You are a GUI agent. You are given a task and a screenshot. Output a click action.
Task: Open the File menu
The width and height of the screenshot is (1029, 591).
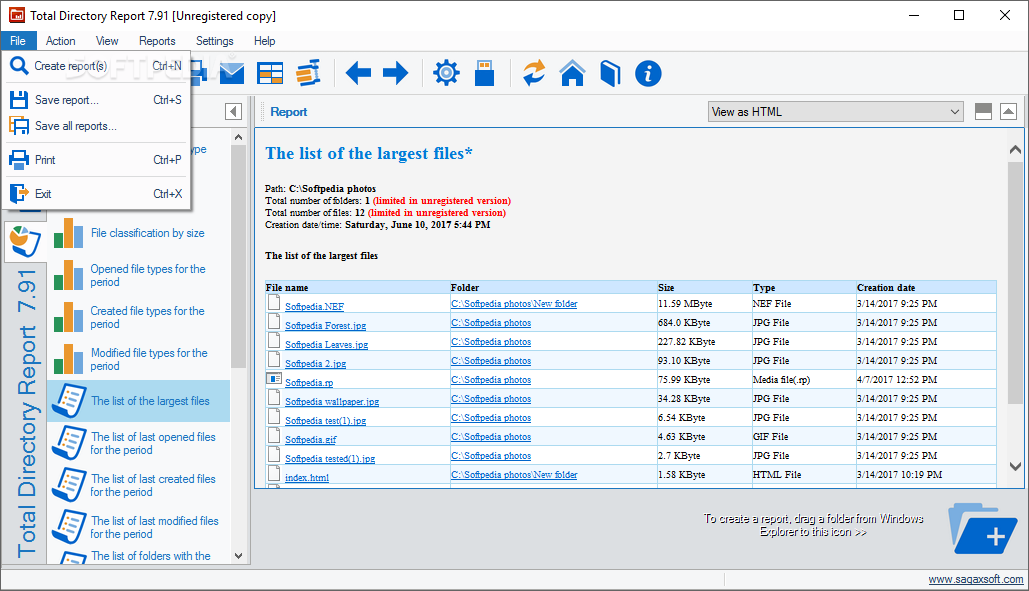pyautogui.click(x=18, y=41)
